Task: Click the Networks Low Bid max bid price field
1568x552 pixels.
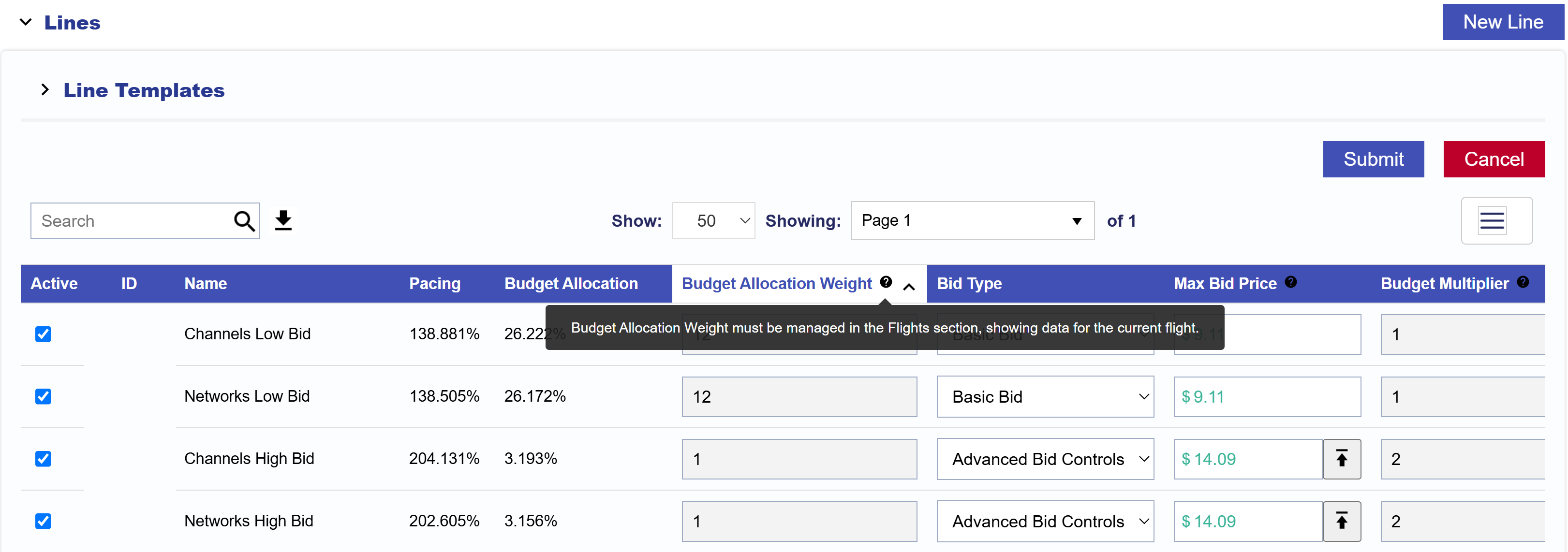Action: pyautogui.click(x=1267, y=397)
